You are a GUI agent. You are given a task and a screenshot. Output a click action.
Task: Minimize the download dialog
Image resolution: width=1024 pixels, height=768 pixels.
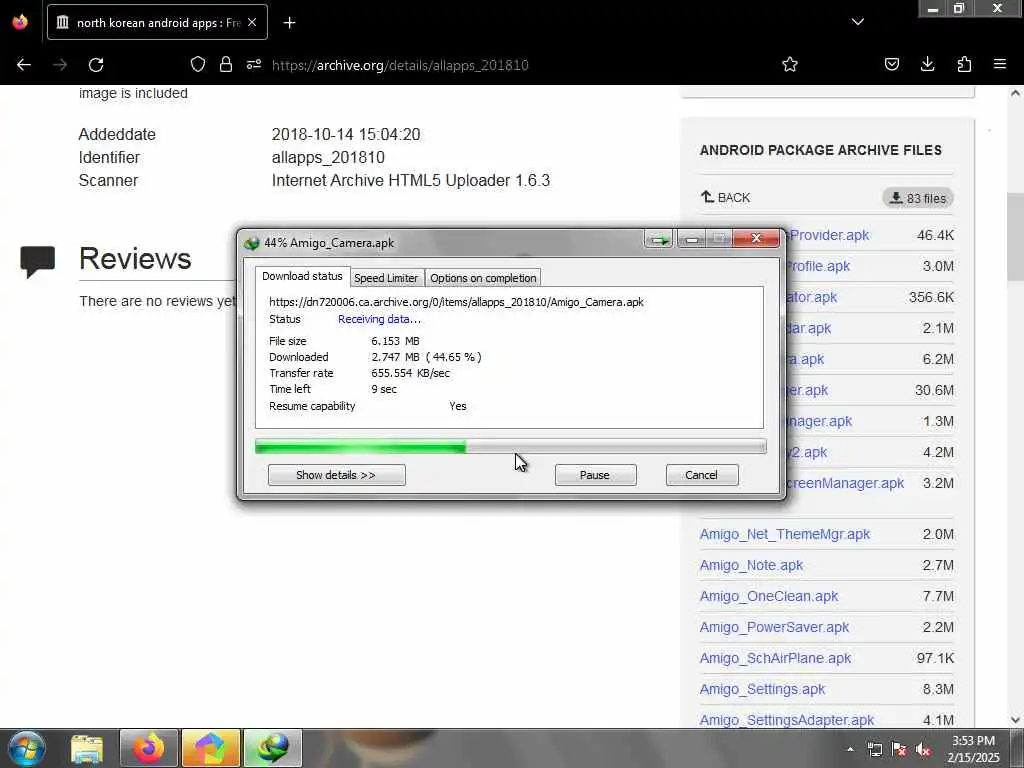click(692, 240)
